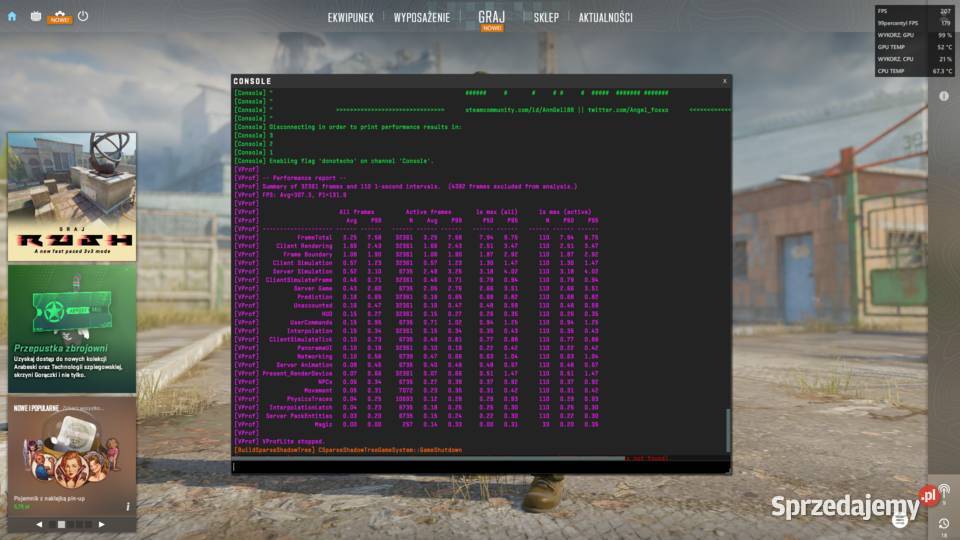Open the Przepustka zbrojowni promo tile

tap(72, 328)
